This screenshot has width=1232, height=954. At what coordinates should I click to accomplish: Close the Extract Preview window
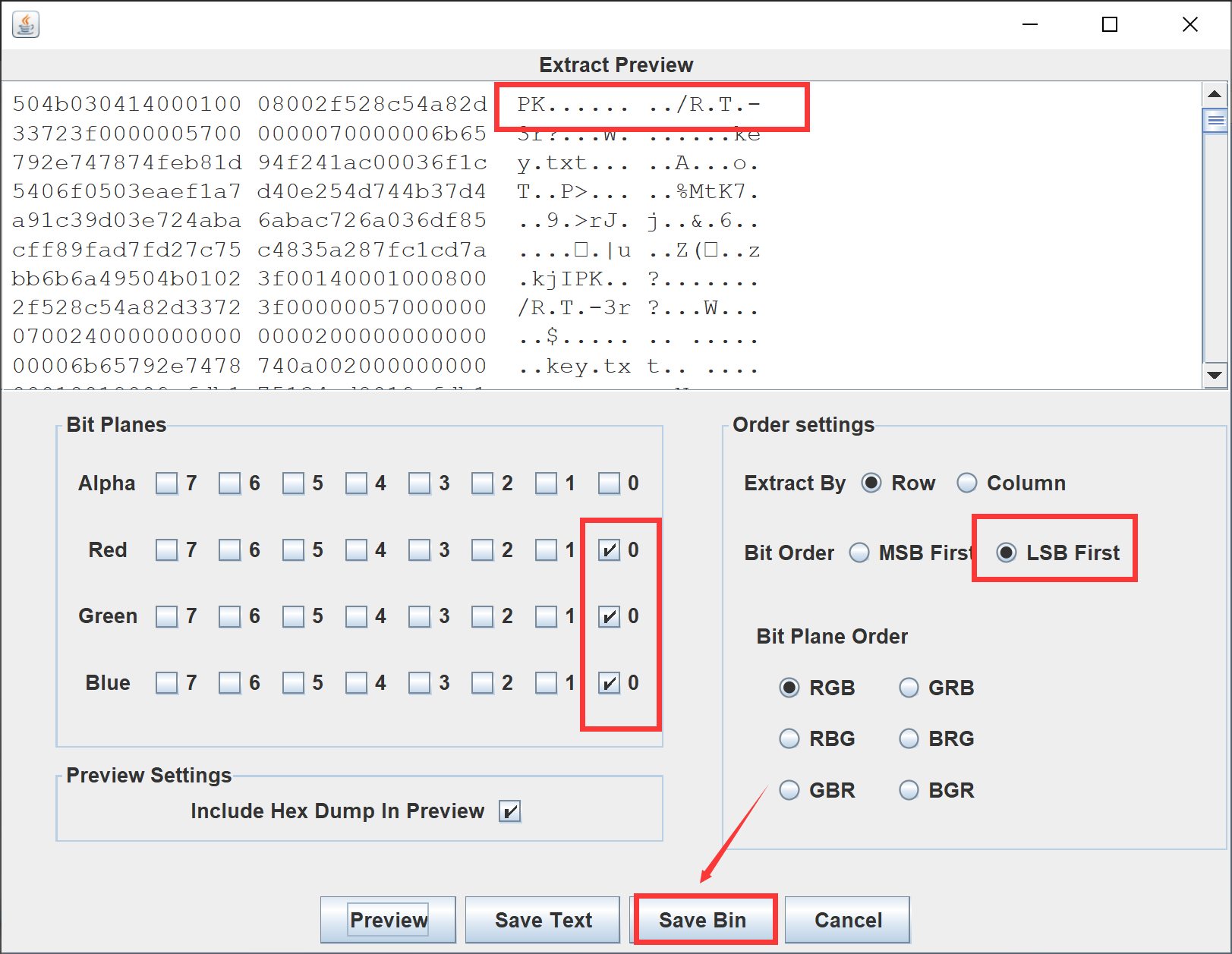1190,24
